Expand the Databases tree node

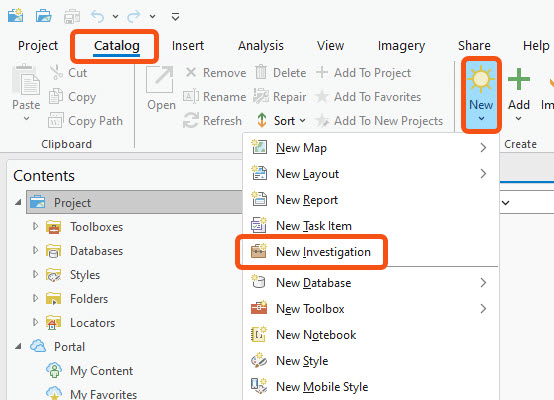pyautogui.click(x=35, y=250)
